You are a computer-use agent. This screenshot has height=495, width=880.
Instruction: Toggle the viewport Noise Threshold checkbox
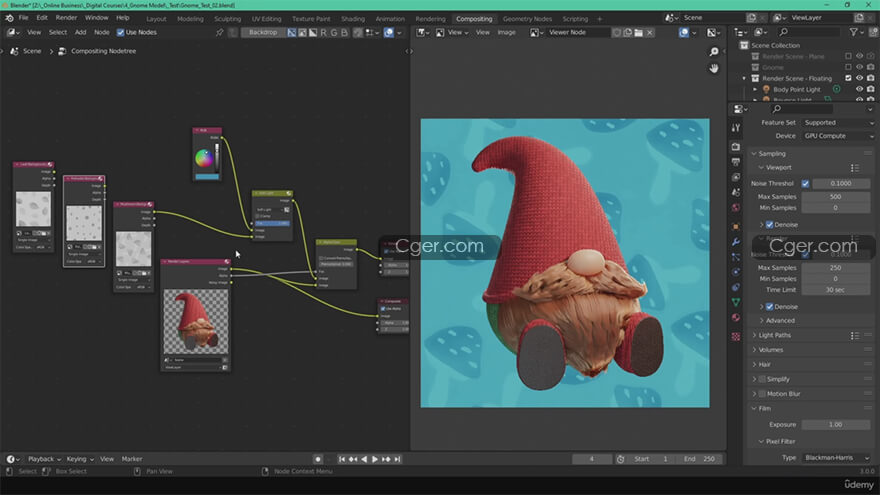pyautogui.click(x=805, y=183)
